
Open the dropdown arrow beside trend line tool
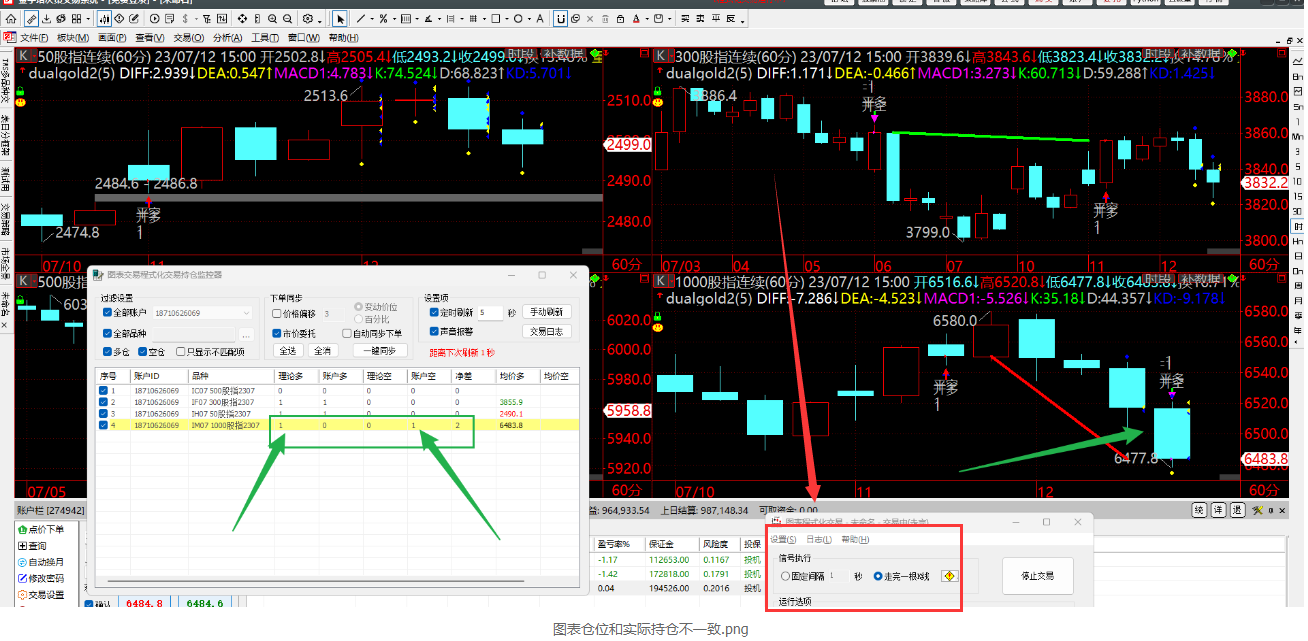[x=372, y=18]
